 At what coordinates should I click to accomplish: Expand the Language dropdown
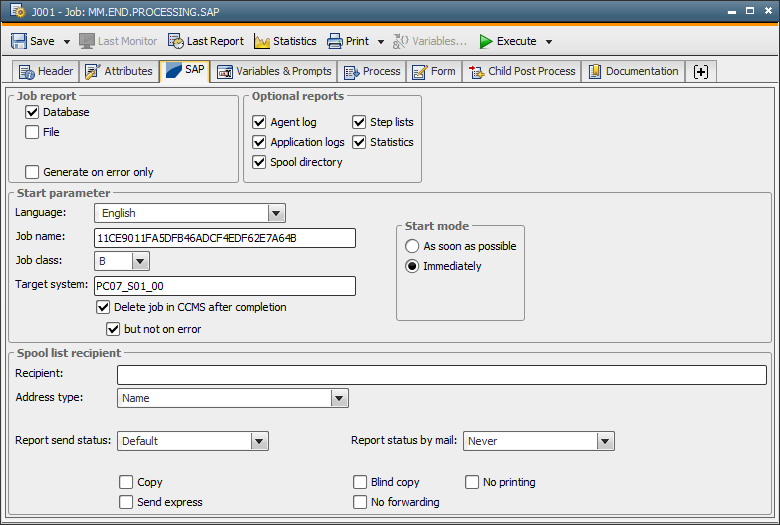(277, 213)
